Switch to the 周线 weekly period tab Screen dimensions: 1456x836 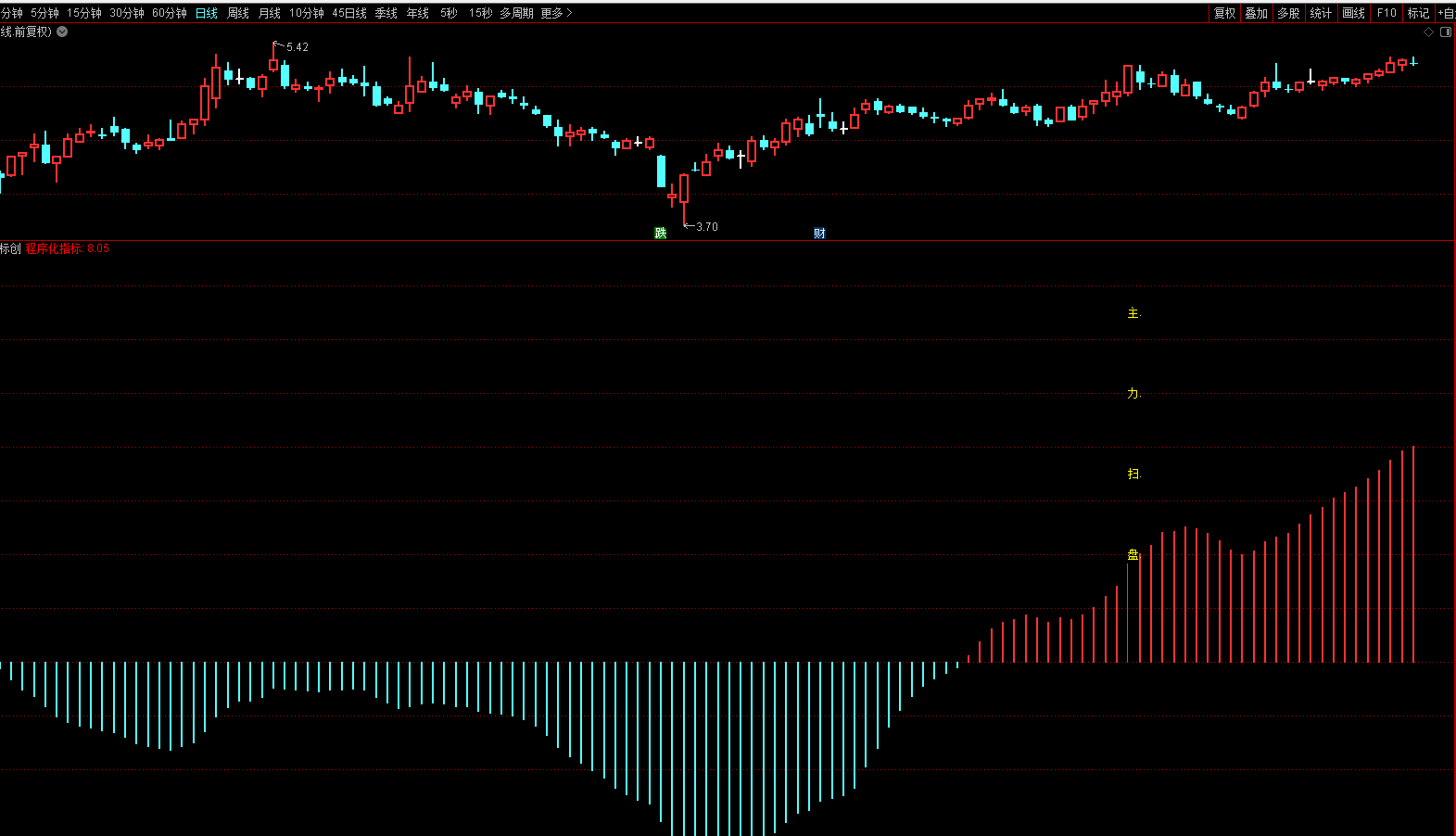pyautogui.click(x=238, y=13)
